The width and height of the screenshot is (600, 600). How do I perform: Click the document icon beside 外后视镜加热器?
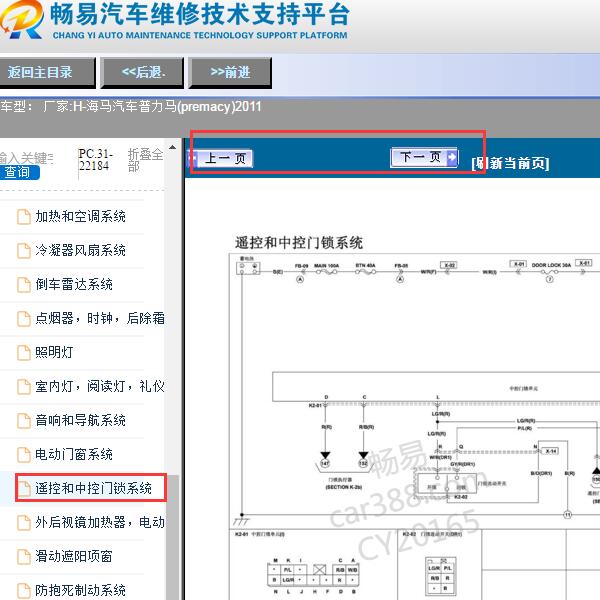tap(24, 523)
